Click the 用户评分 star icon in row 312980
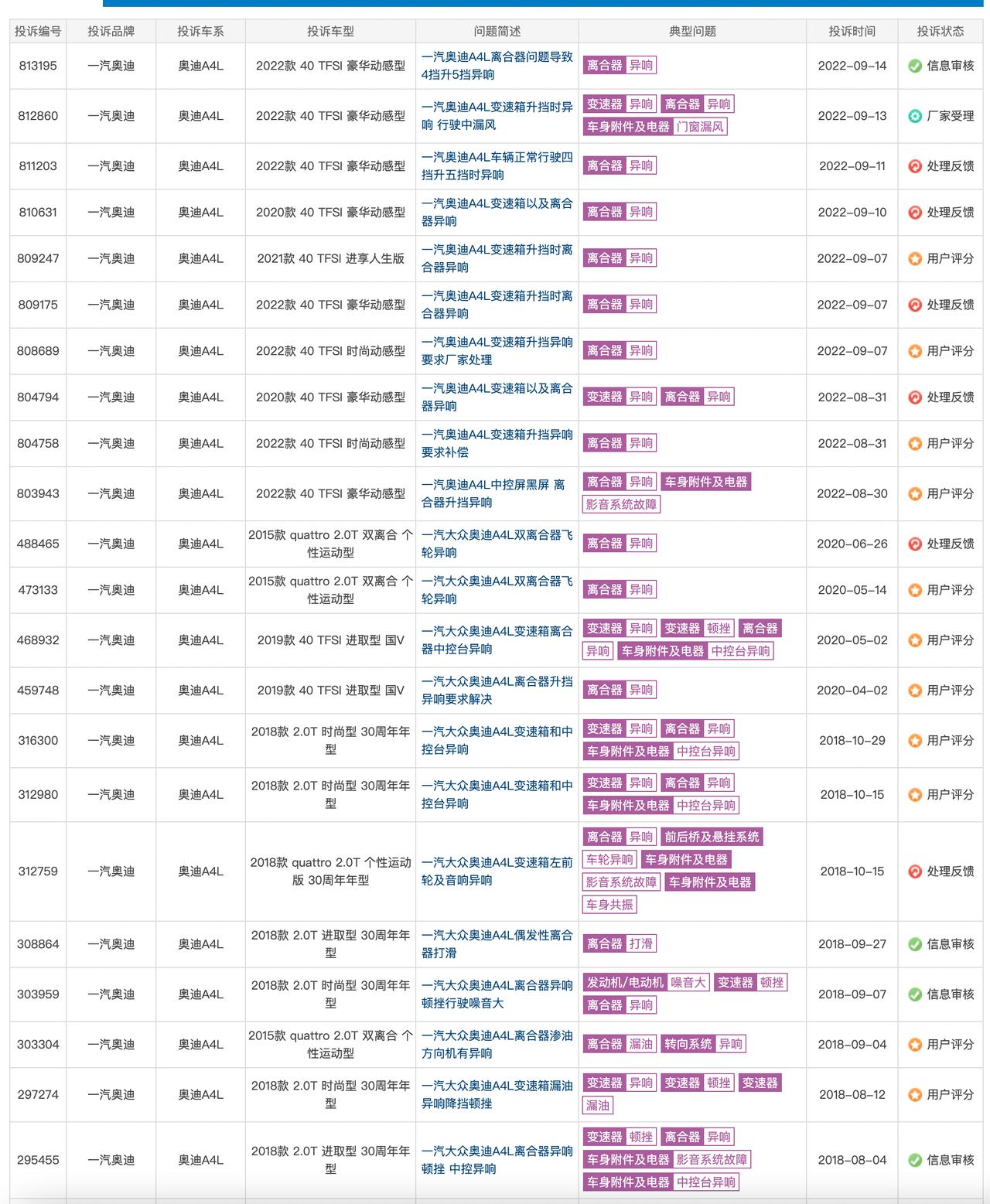Image resolution: width=990 pixels, height=1204 pixels. point(915,795)
